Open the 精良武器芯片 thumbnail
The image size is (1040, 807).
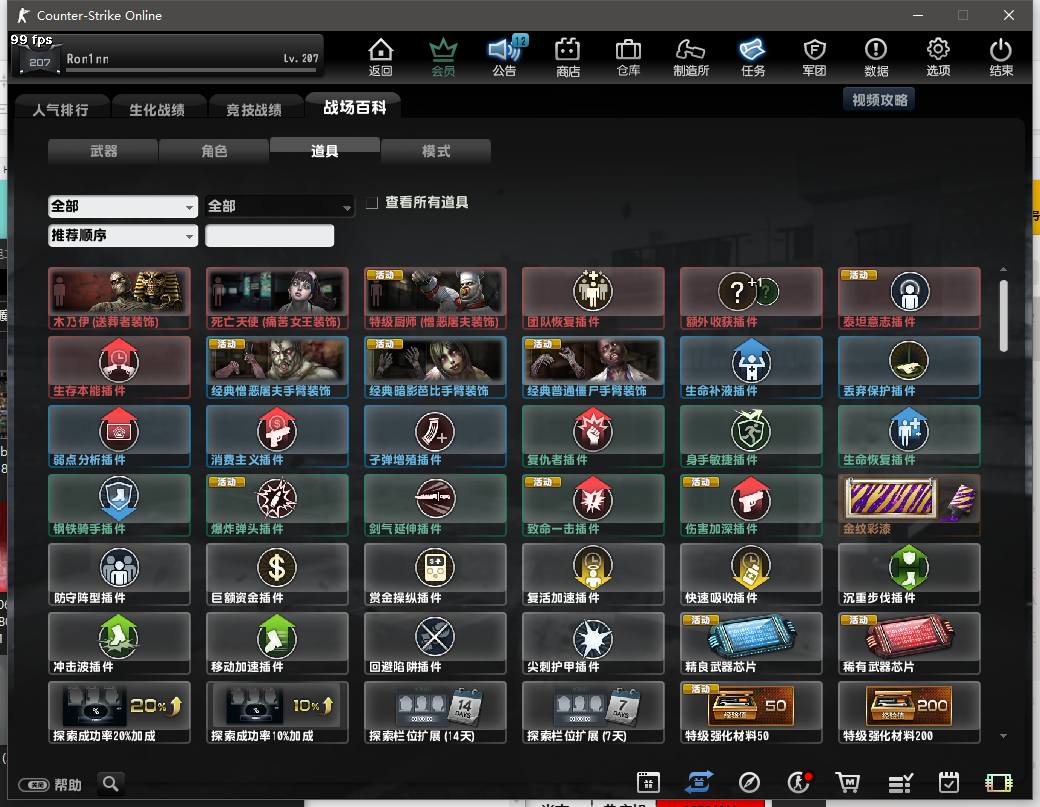point(751,643)
